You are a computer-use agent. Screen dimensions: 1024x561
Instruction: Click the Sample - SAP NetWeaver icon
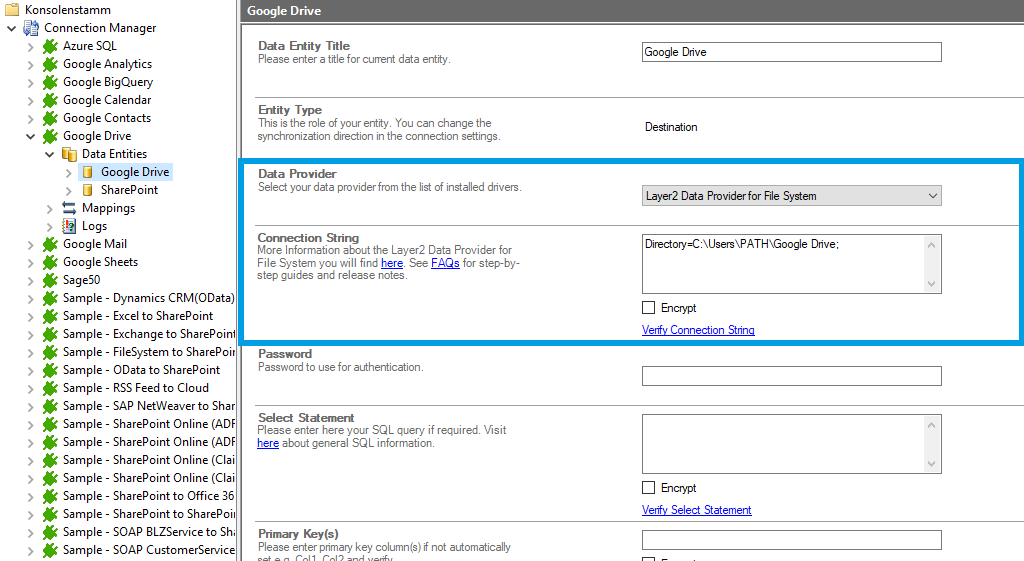[50, 406]
